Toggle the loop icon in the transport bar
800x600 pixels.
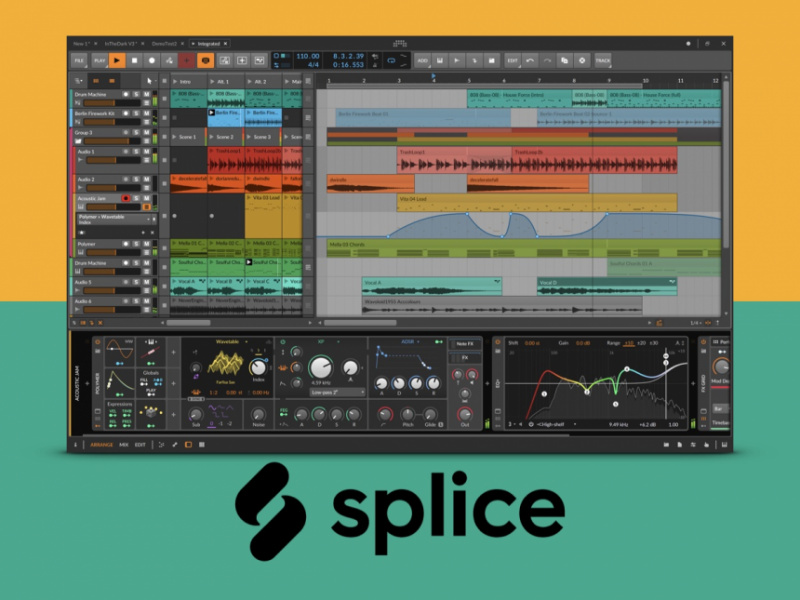[x=391, y=60]
